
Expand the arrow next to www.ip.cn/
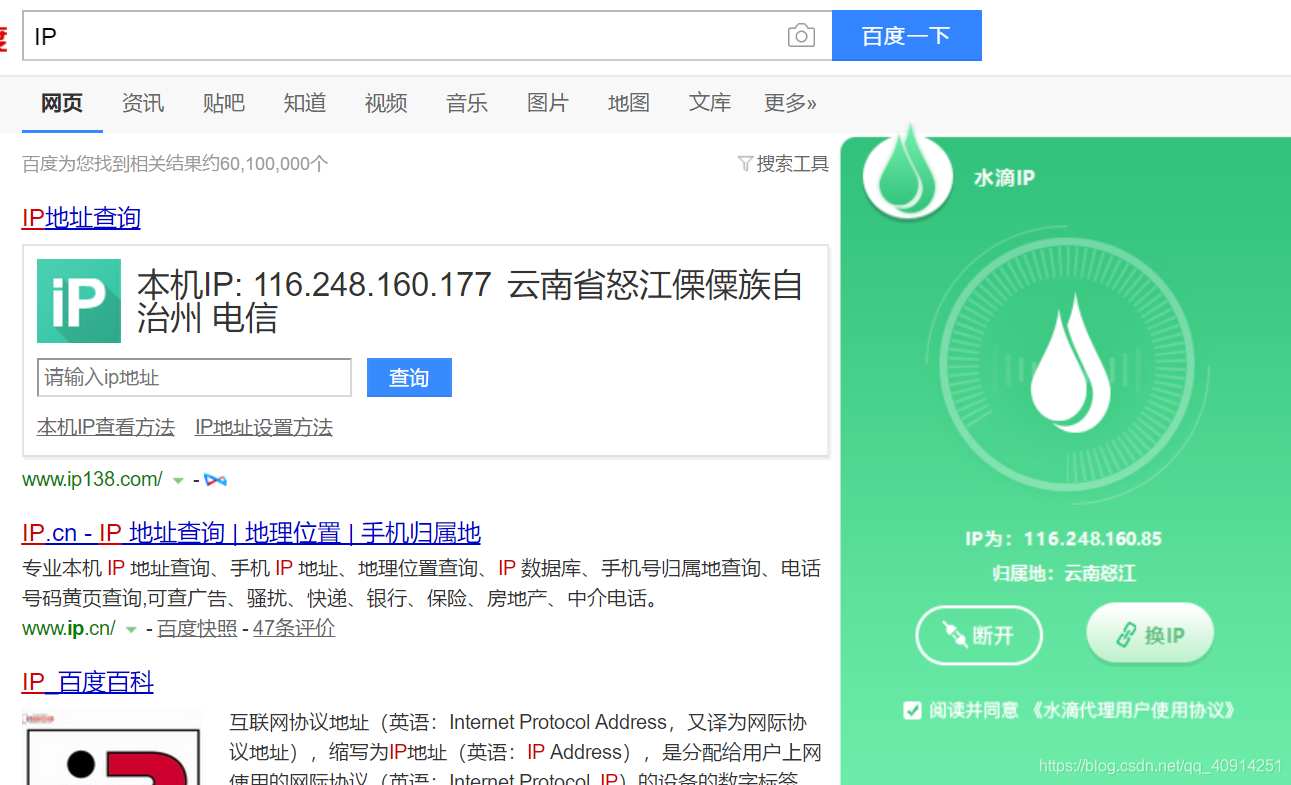tap(131, 630)
